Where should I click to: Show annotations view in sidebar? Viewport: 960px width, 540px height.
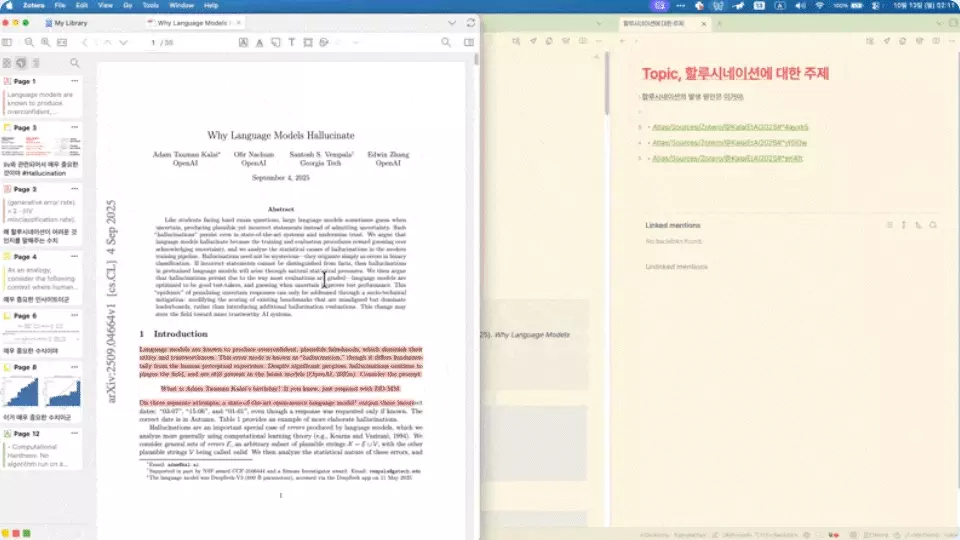click(21, 62)
